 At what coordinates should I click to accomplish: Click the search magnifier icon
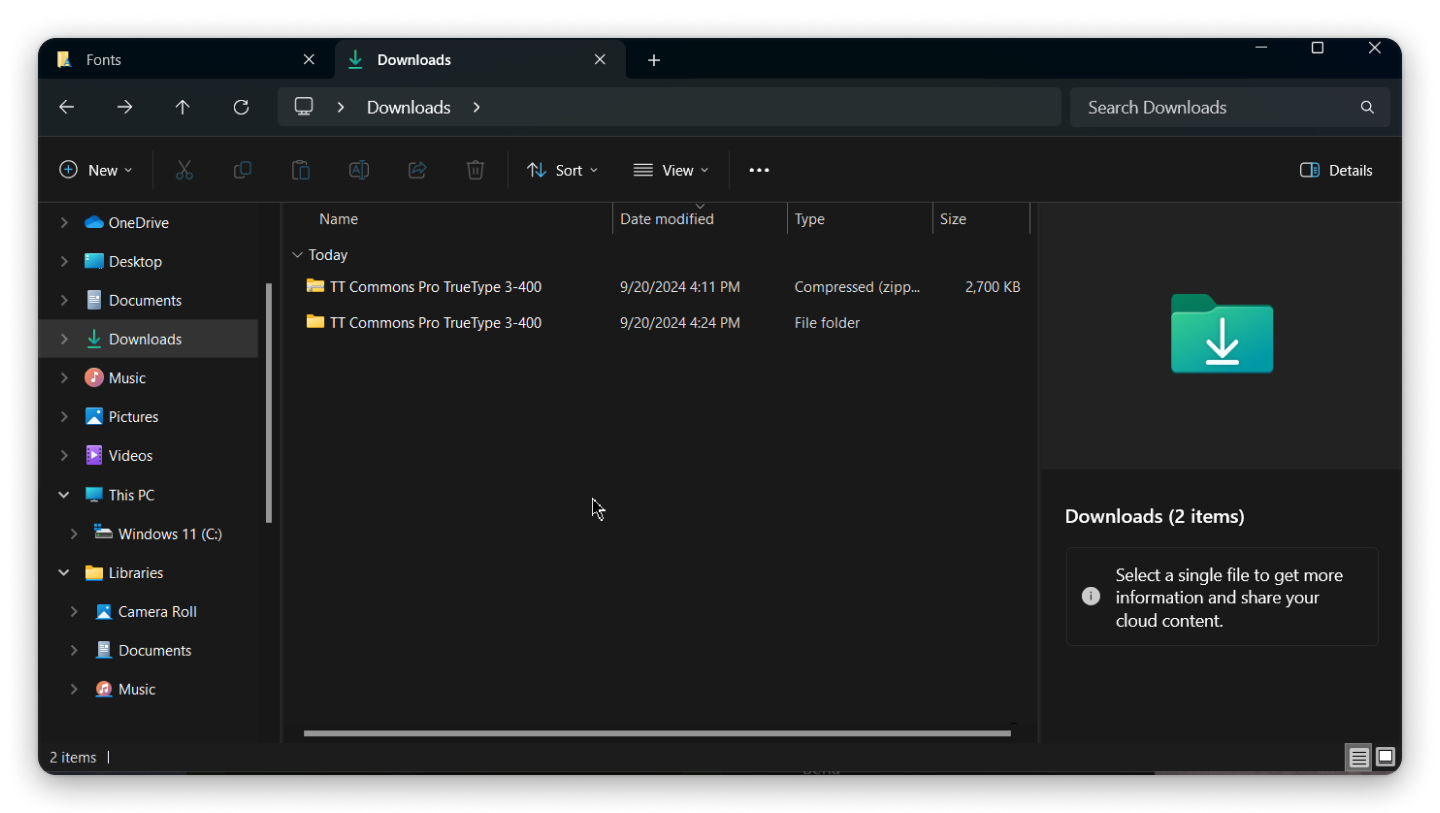pos(1367,107)
